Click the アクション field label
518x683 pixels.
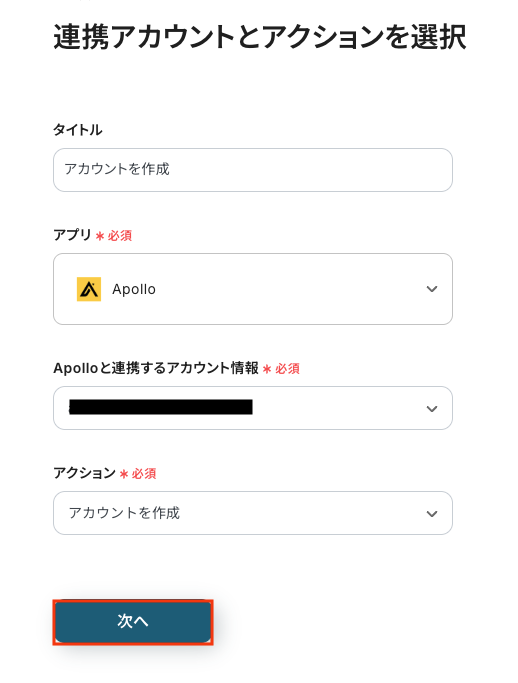(85, 473)
